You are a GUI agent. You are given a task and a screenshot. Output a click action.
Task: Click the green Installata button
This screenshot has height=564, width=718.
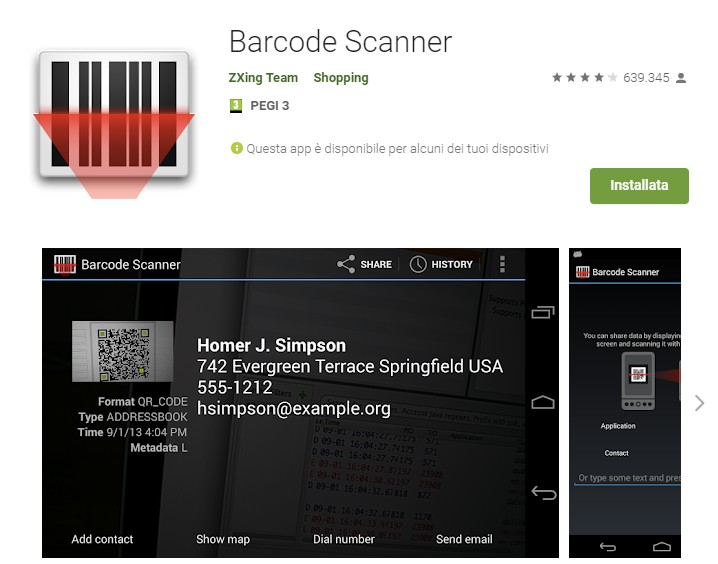coord(639,185)
